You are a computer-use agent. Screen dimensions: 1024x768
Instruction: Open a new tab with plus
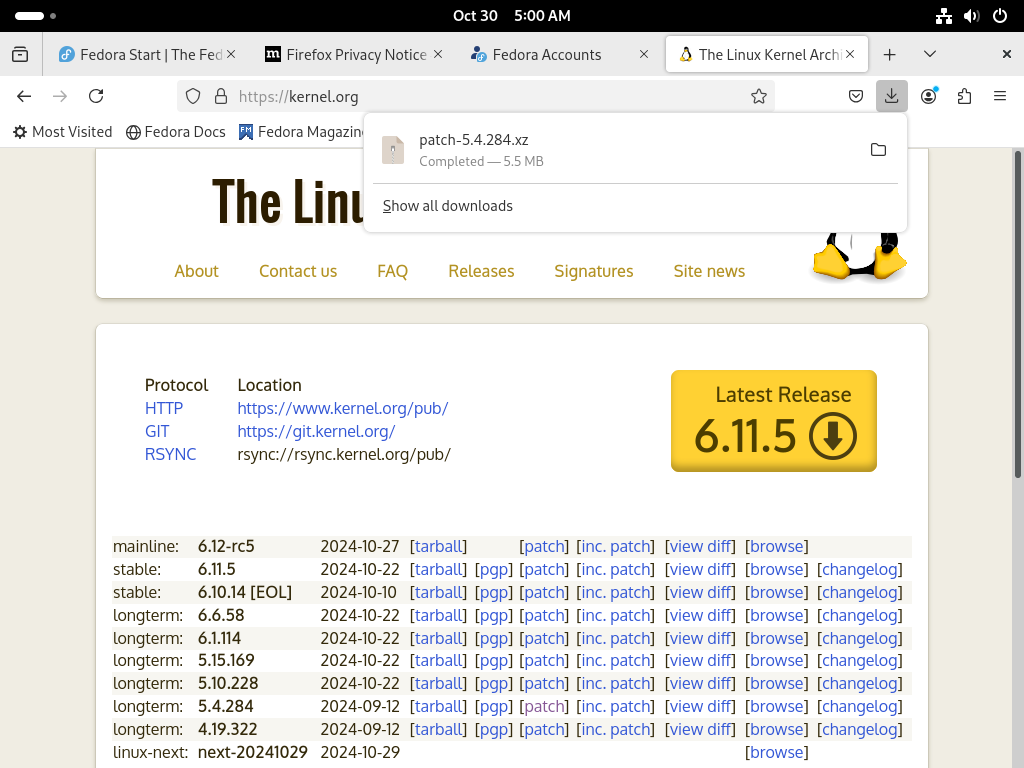coord(889,55)
